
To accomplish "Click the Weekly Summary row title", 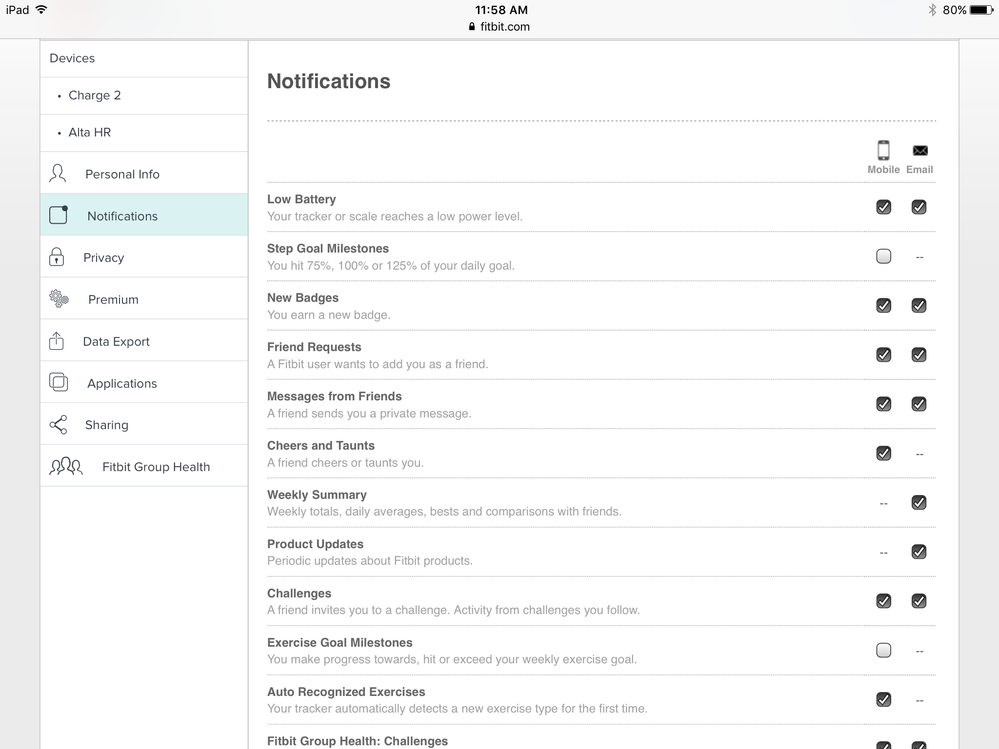I will [317, 495].
